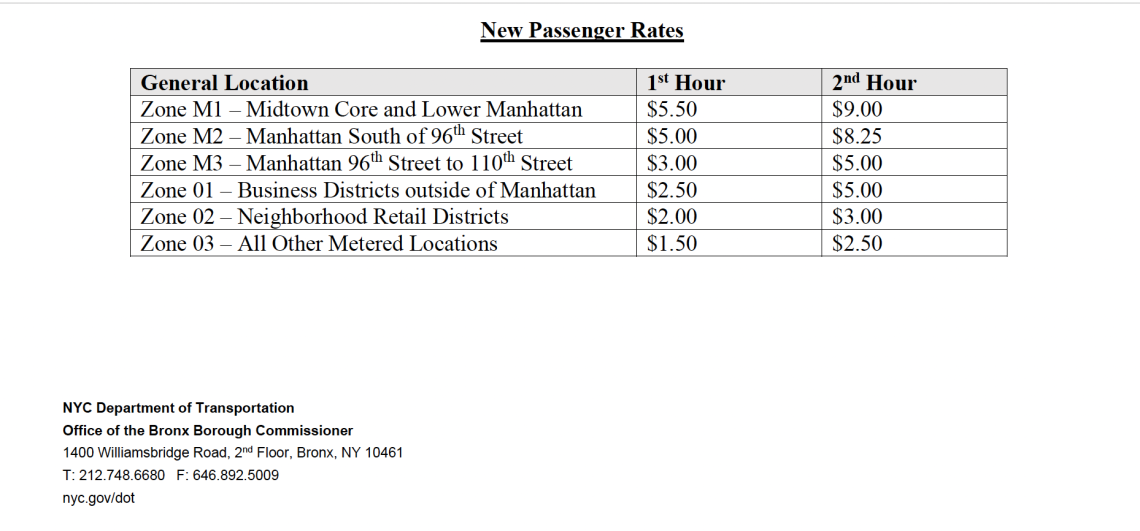Click the Zone M3 96th to 110th Street label
Image resolution: width=1140 pixels, height=531 pixels.
point(356,162)
